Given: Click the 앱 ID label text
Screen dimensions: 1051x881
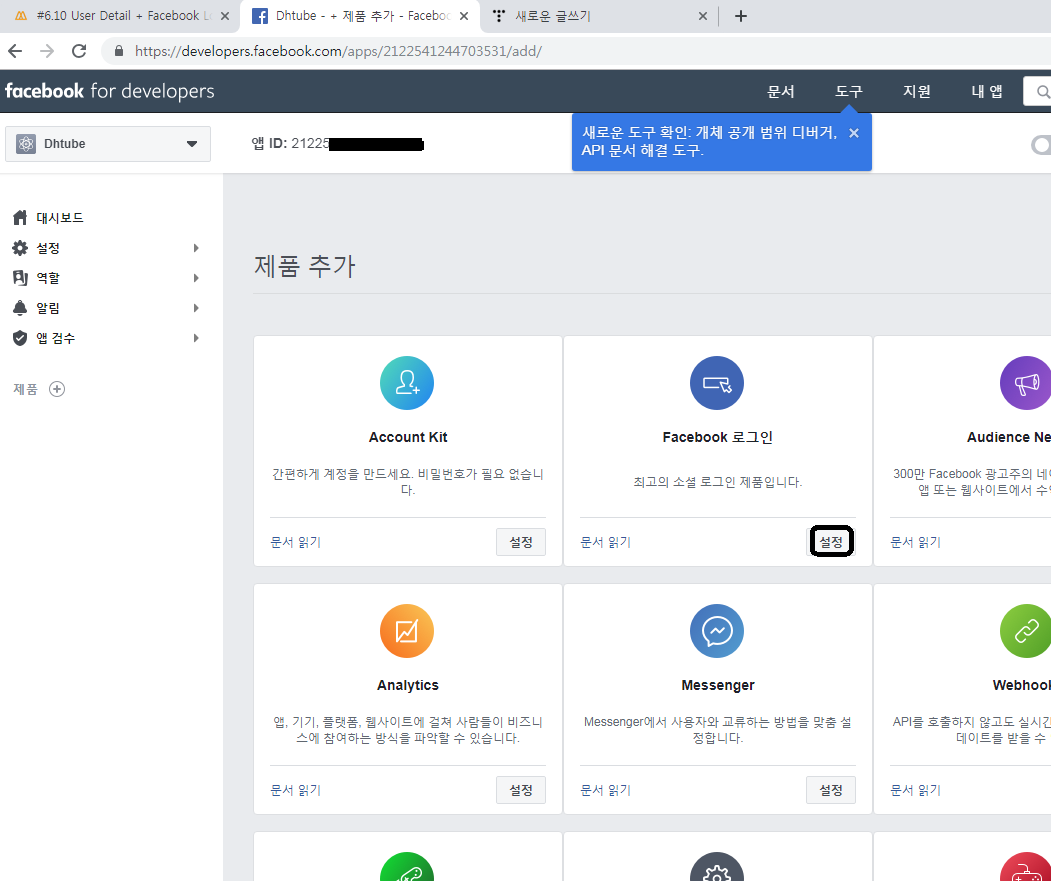Looking at the screenshot, I should (x=269, y=143).
